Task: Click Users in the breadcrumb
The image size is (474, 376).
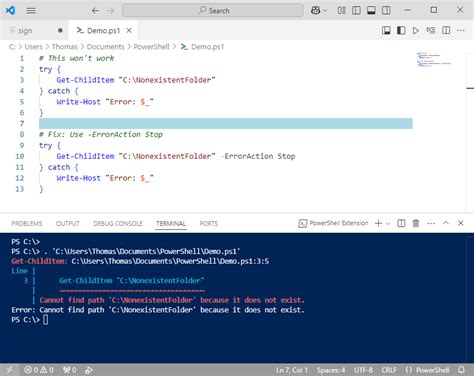Action: point(34,47)
